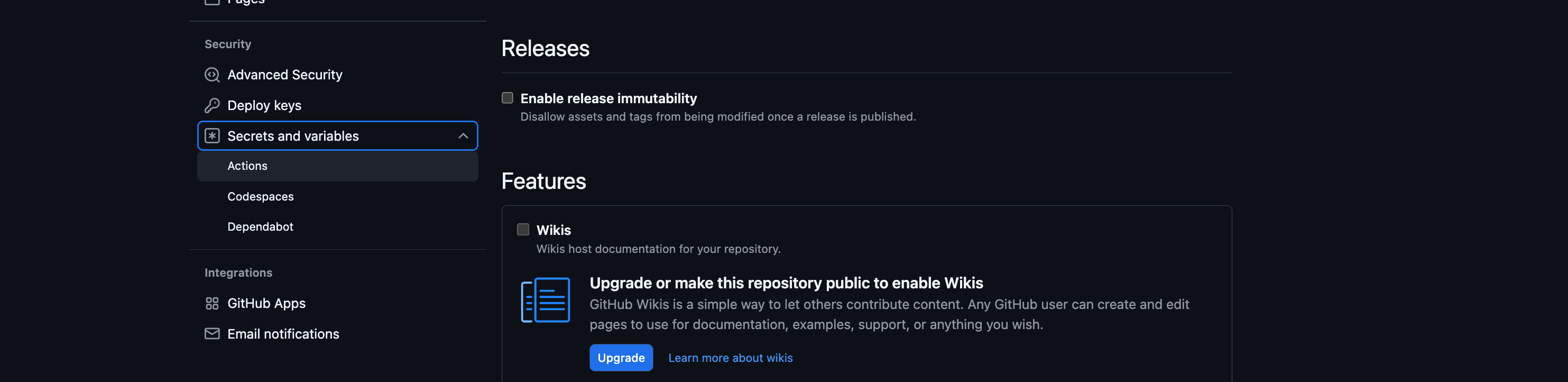Screen dimensions: 1568x382
Task: Open Dependabot secrets submenu item
Action: (260, 226)
